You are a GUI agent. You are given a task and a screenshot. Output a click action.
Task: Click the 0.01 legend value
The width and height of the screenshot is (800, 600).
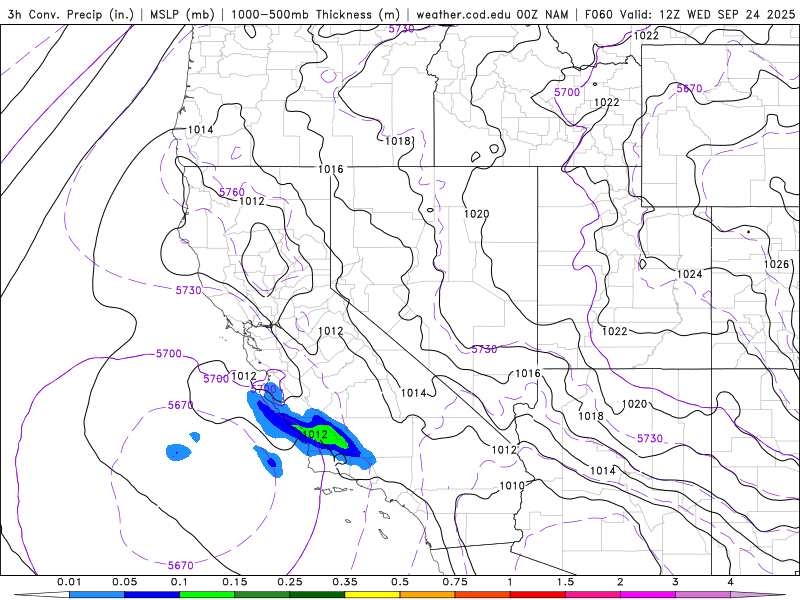[69, 582]
